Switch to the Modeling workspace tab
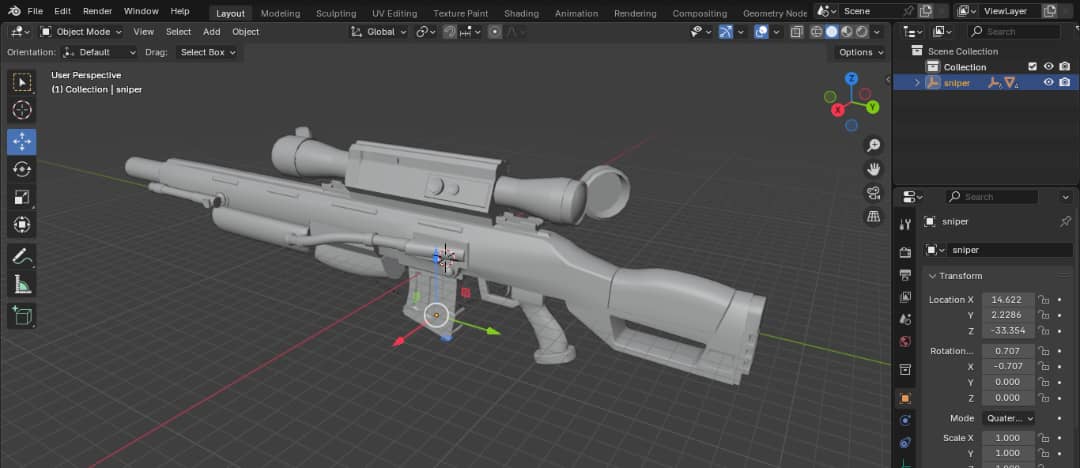The width and height of the screenshot is (1080, 468). click(x=280, y=13)
